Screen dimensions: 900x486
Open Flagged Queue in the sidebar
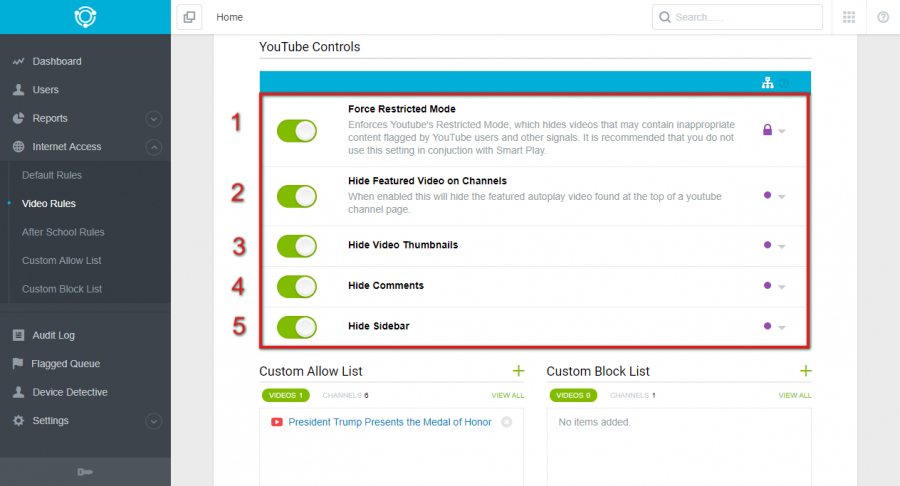[x=65, y=364]
